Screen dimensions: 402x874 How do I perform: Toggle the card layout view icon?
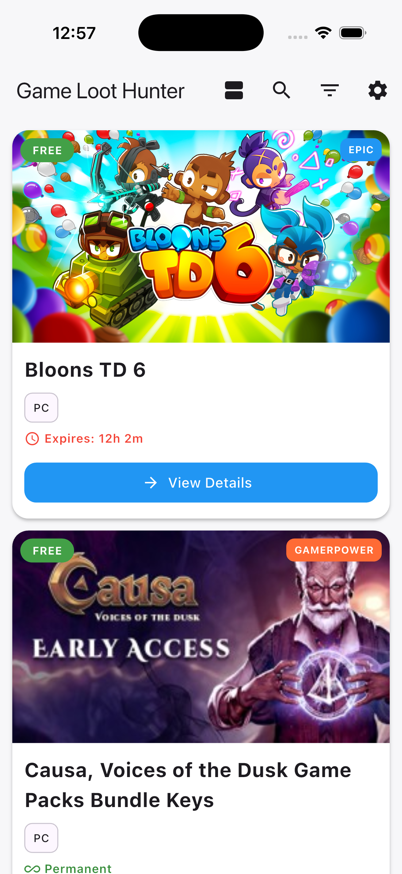coord(234,90)
